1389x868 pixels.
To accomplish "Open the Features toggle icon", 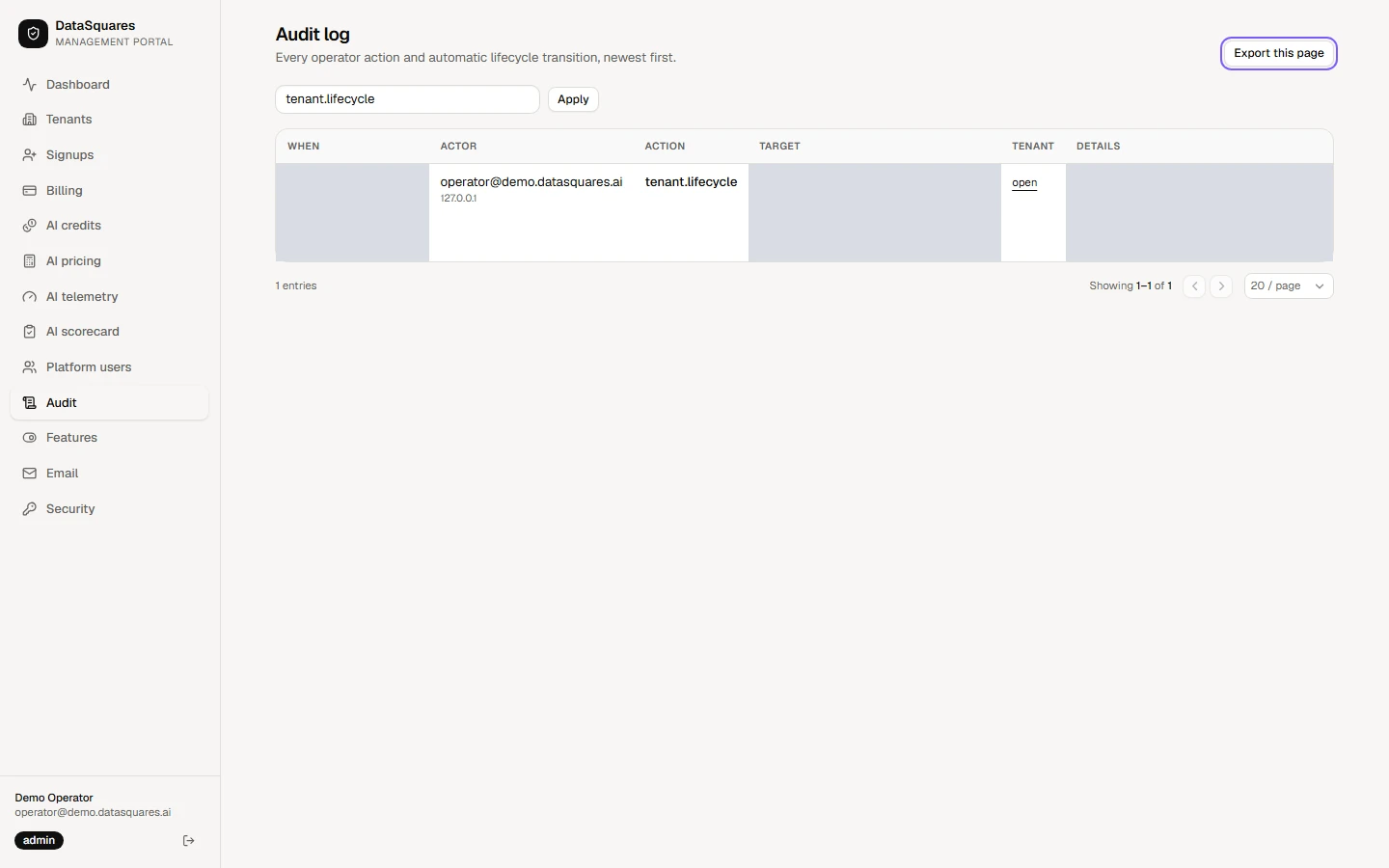I will (x=30, y=438).
